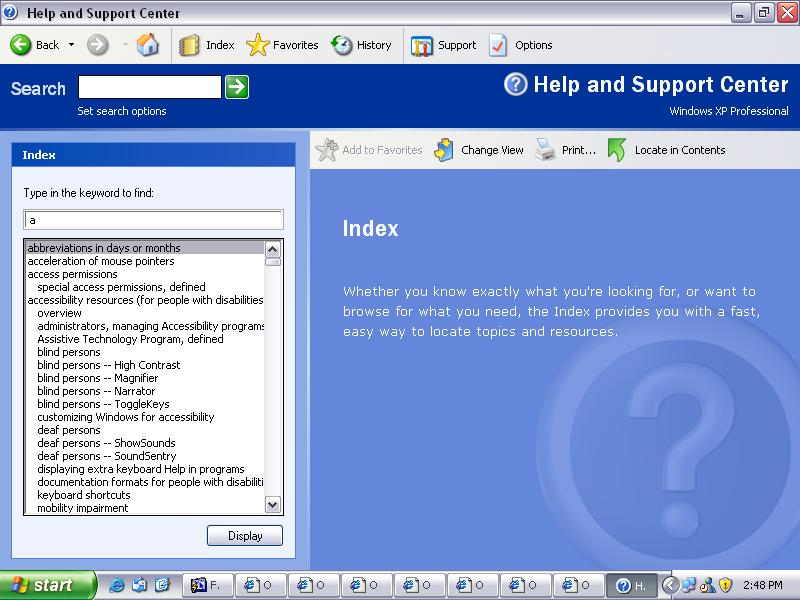This screenshot has width=800, height=600.
Task: Open the Messenger tray icon
Action: (x=707, y=585)
